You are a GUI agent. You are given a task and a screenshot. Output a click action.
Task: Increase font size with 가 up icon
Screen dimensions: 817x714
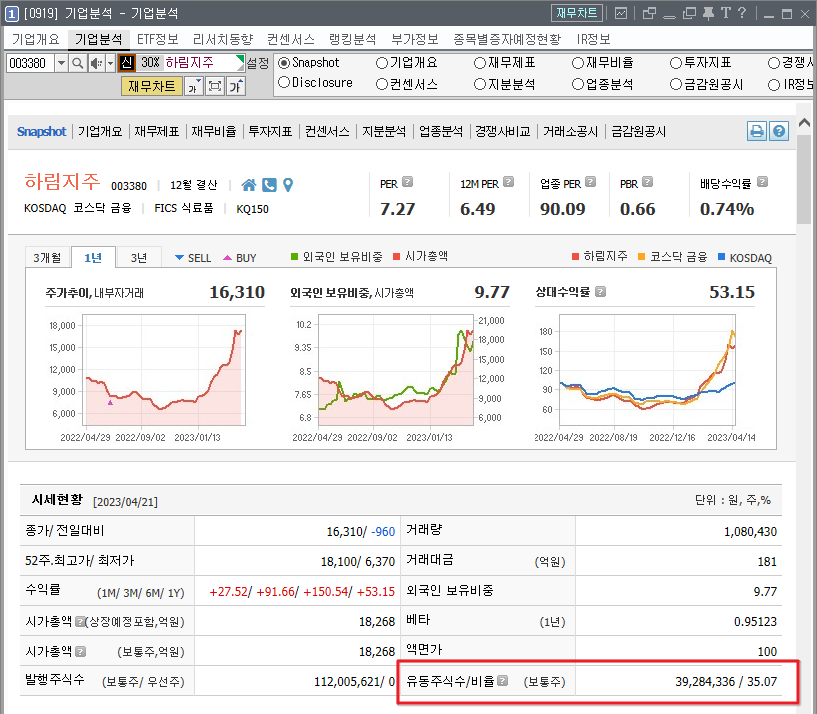click(236, 87)
